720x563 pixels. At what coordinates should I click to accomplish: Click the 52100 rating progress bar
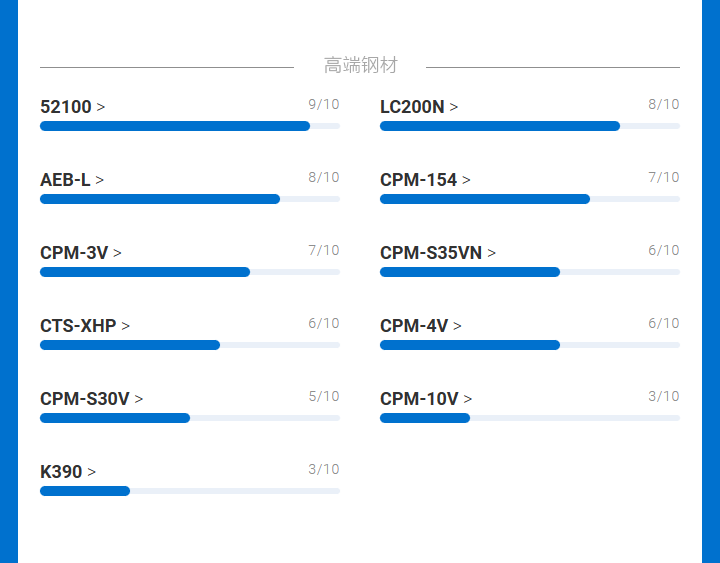(190, 126)
